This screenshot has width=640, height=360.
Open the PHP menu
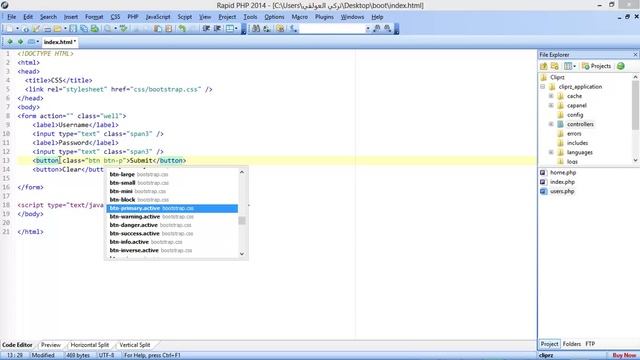point(133,17)
